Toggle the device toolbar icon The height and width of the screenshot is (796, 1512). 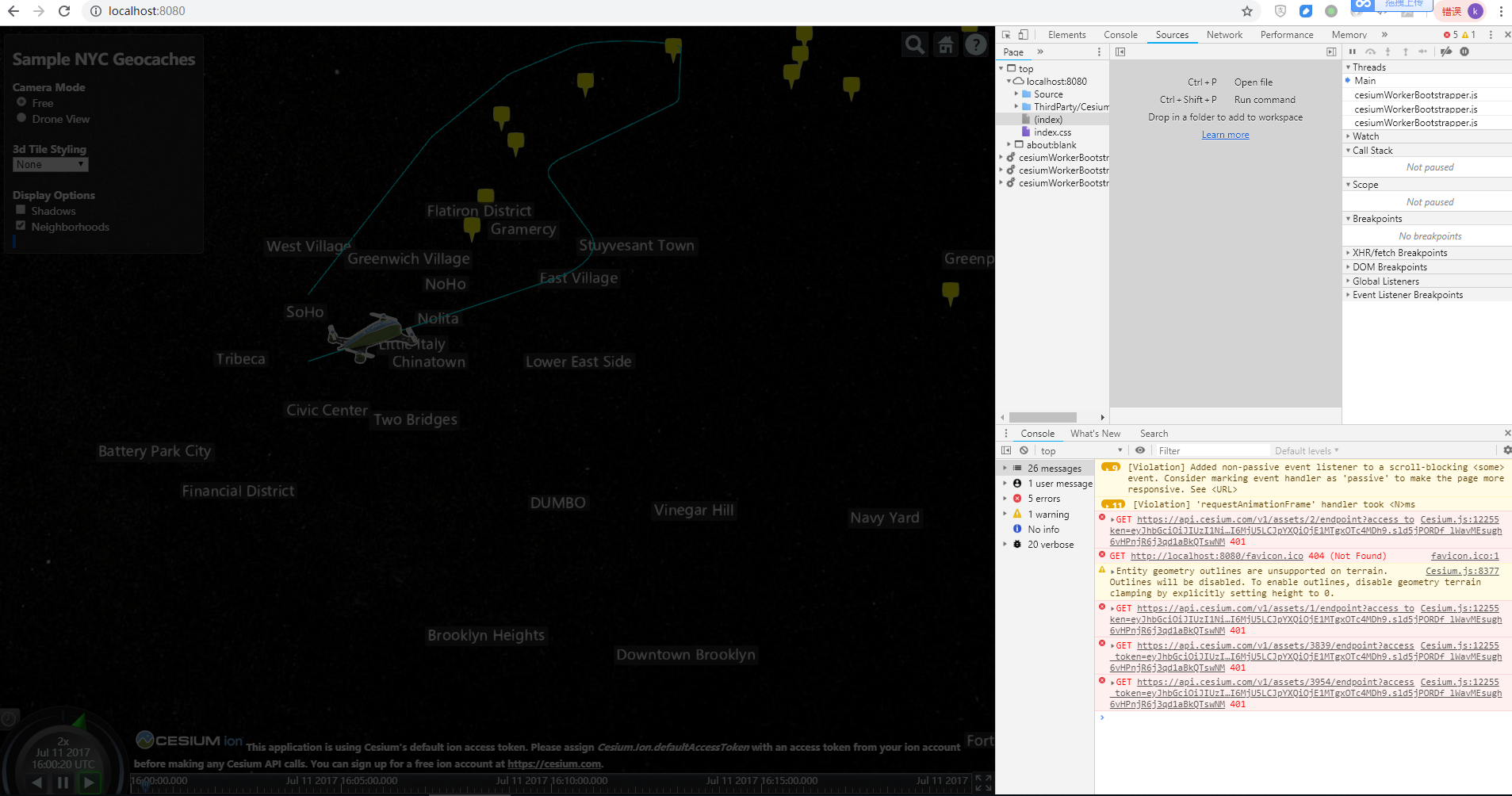pyautogui.click(x=1024, y=35)
